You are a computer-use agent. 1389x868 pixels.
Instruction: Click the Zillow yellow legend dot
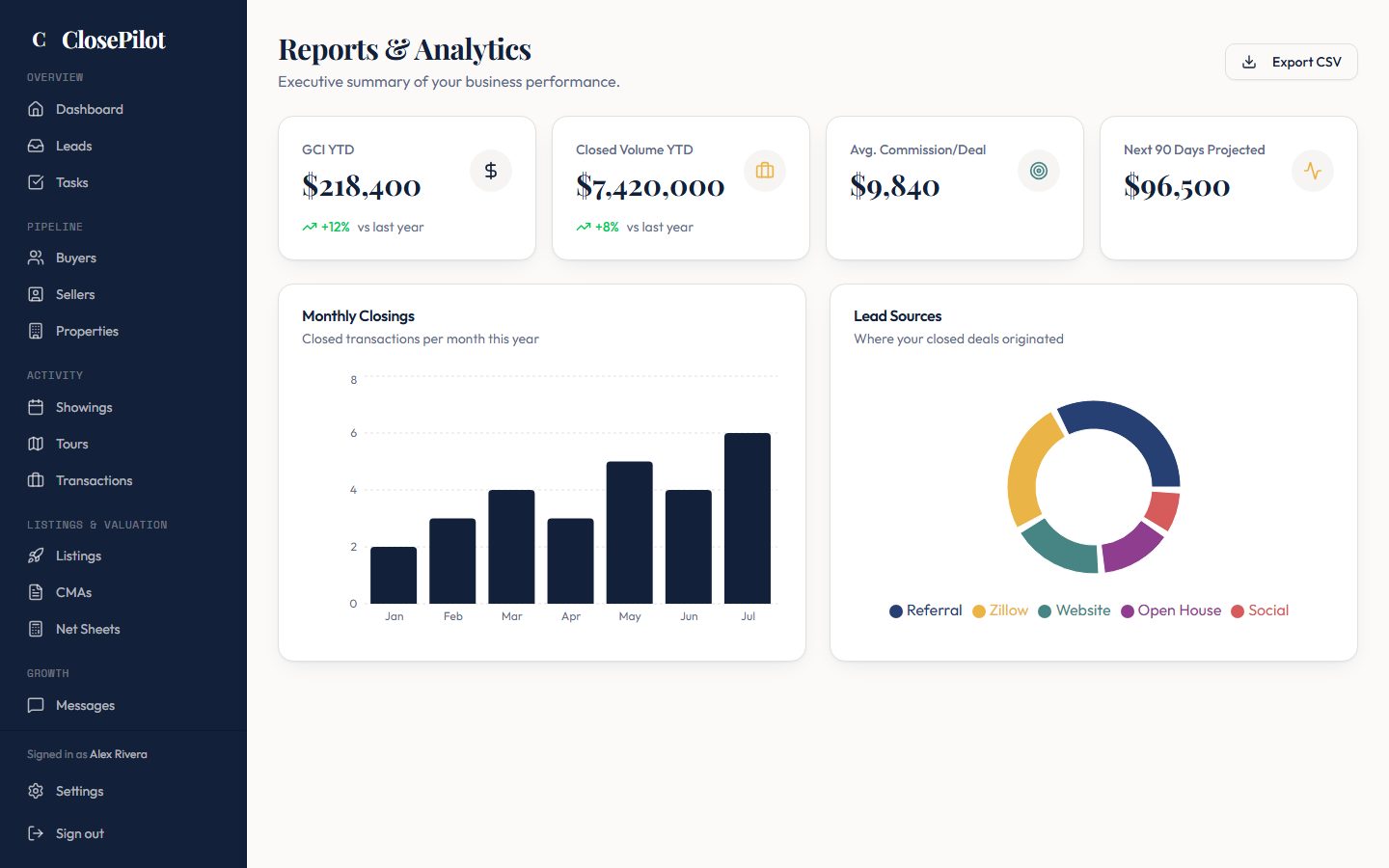(x=979, y=611)
